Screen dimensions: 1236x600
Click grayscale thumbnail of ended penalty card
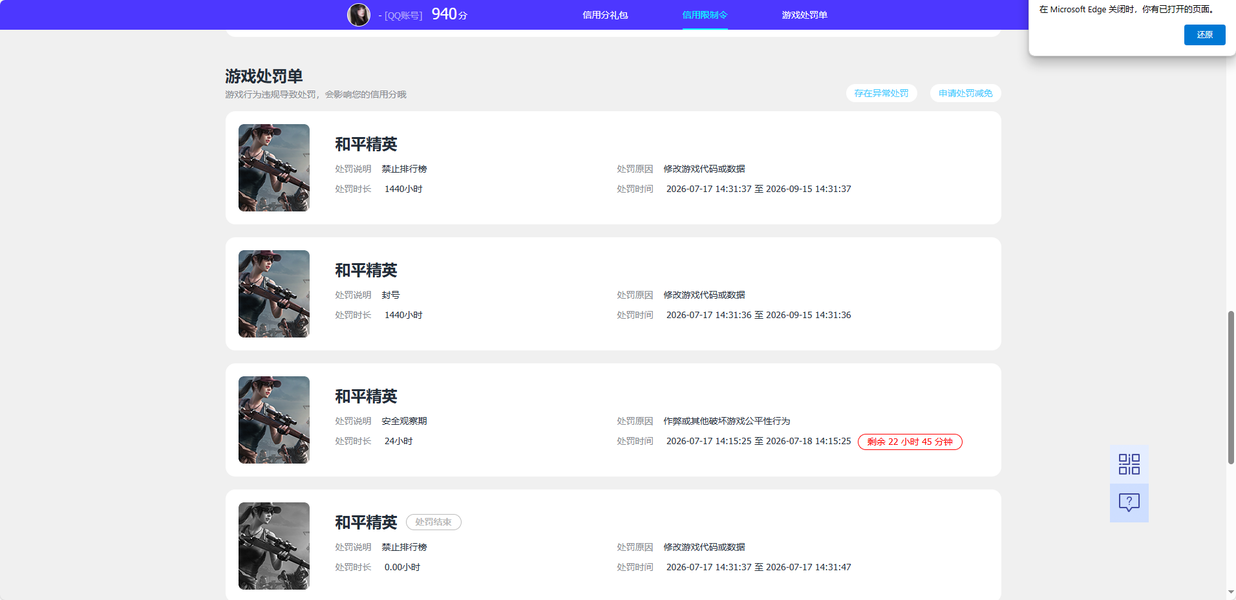click(274, 546)
